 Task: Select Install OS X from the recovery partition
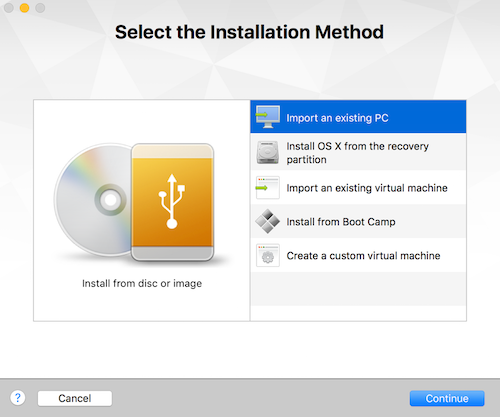click(x=358, y=152)
